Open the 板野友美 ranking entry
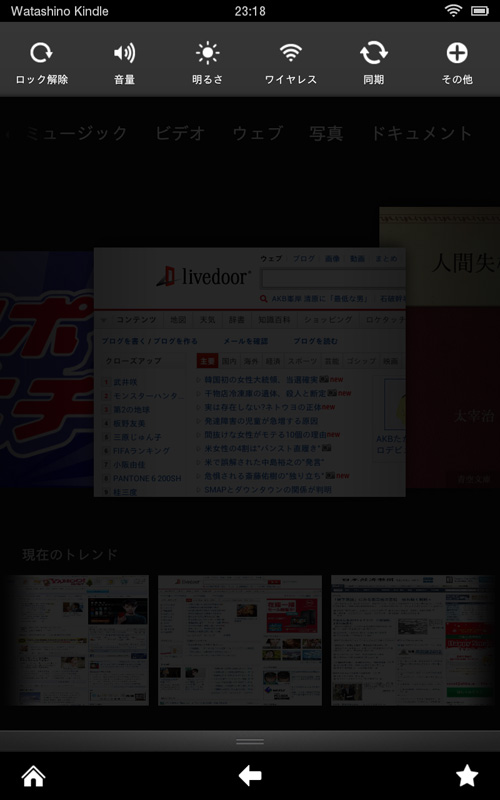Screen dimensions: 500x800 [129, 423]
